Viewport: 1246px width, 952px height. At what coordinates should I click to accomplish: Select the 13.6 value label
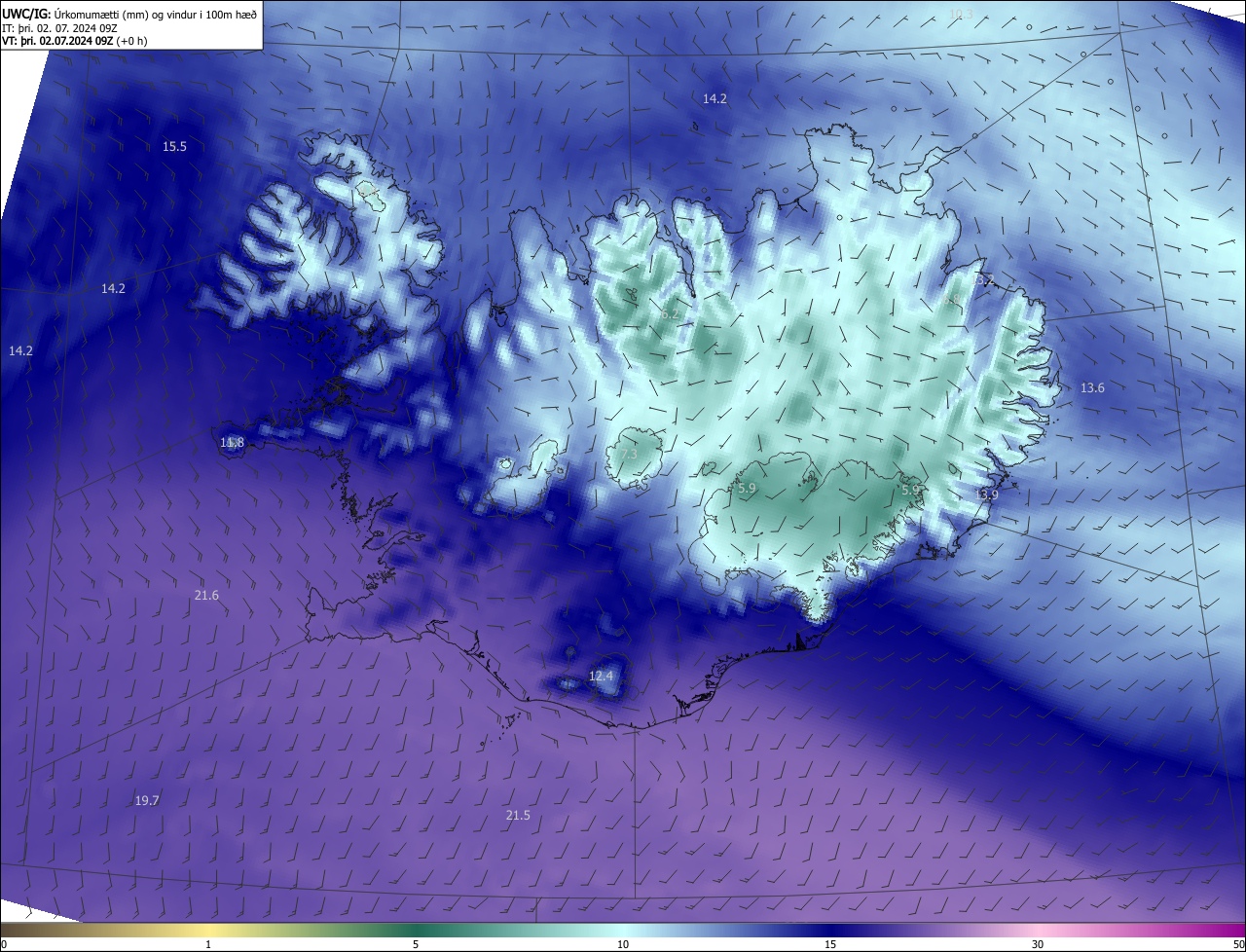pyautogui.click(x=1092, y=387)
